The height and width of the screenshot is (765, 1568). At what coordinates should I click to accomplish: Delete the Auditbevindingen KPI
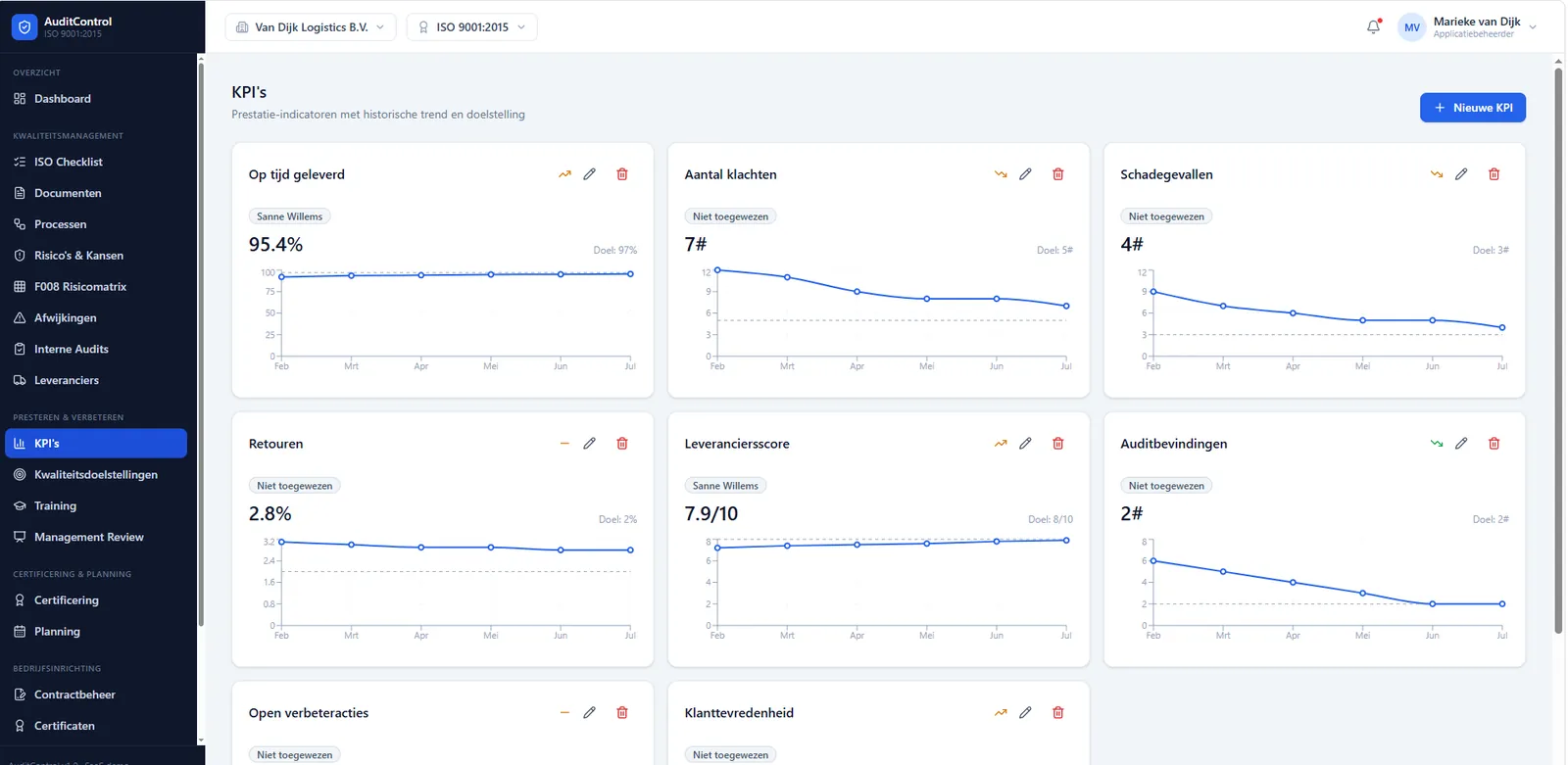(1494, 444)
